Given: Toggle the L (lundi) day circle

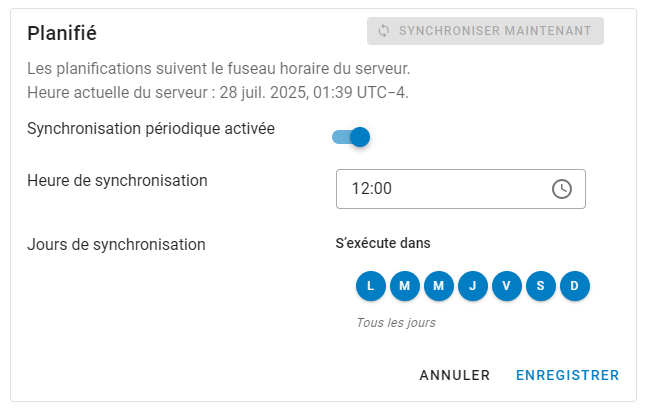Looking at the screenshot, I should click(370, 286).
